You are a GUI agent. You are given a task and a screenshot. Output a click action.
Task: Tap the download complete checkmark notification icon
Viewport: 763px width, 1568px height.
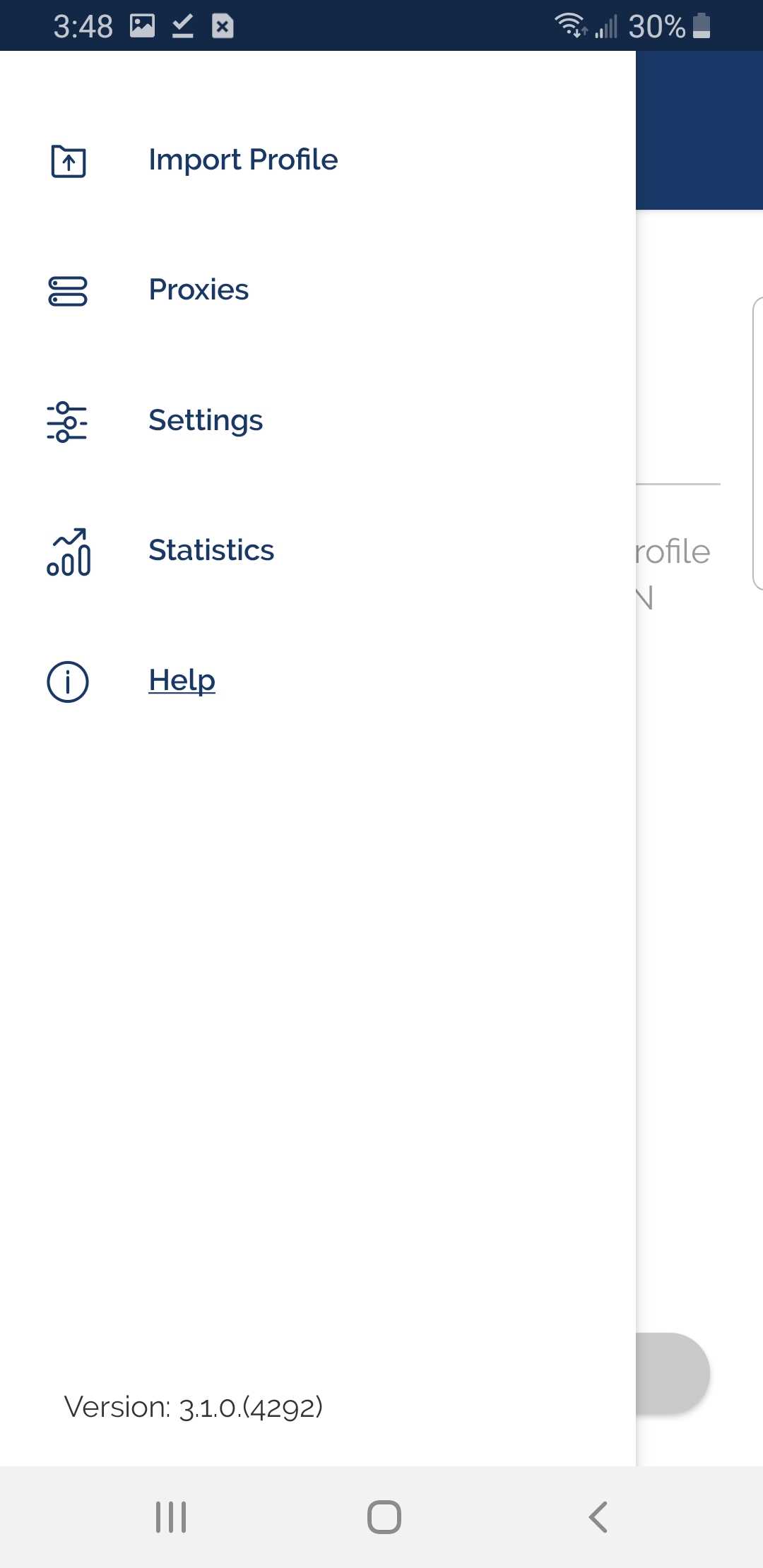pyautogui.click(x=182, y=26)
